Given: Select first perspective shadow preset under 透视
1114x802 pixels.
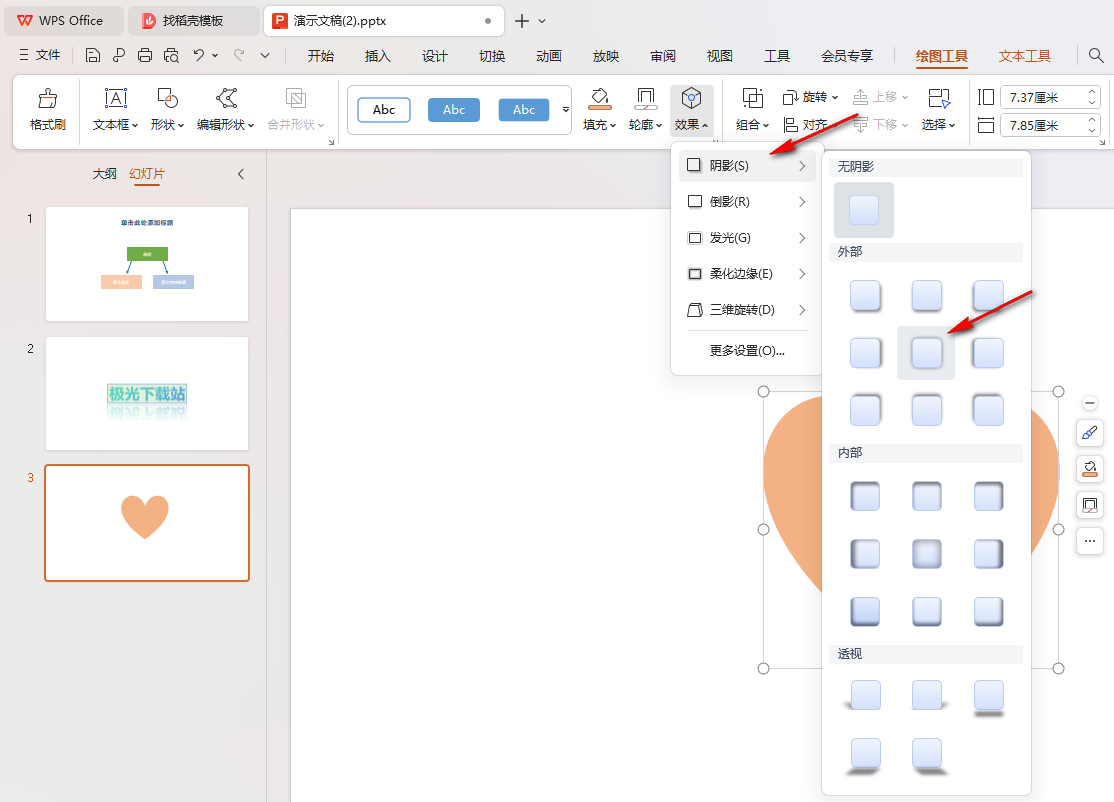Looking at the screenshot, I should pos(865,695).
